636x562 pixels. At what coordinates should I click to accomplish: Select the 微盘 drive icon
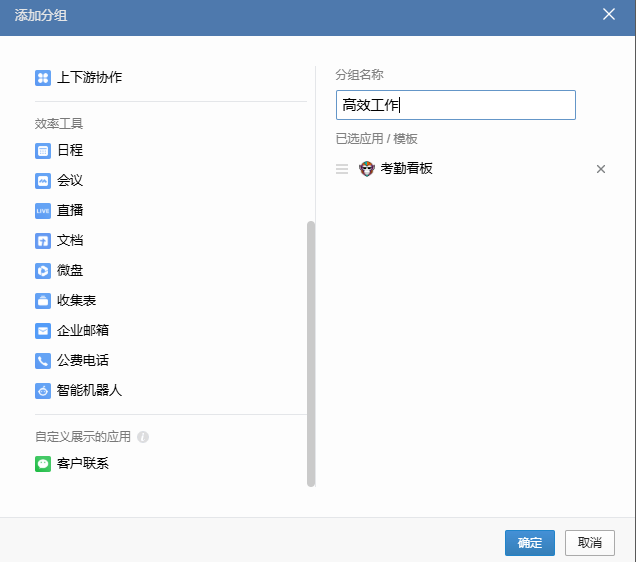click(43, 271)
